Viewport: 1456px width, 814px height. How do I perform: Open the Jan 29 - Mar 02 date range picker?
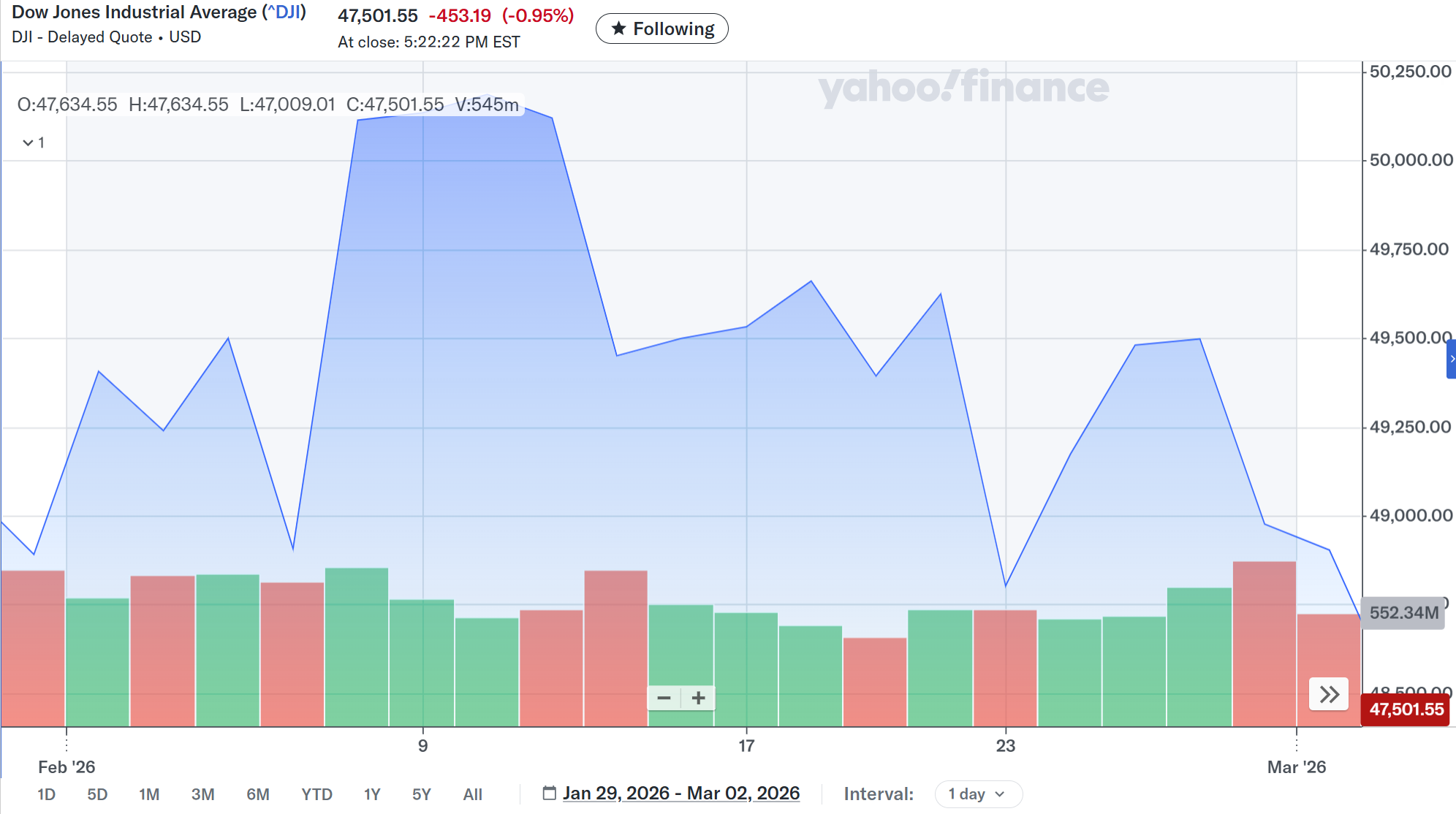(680, 794)
